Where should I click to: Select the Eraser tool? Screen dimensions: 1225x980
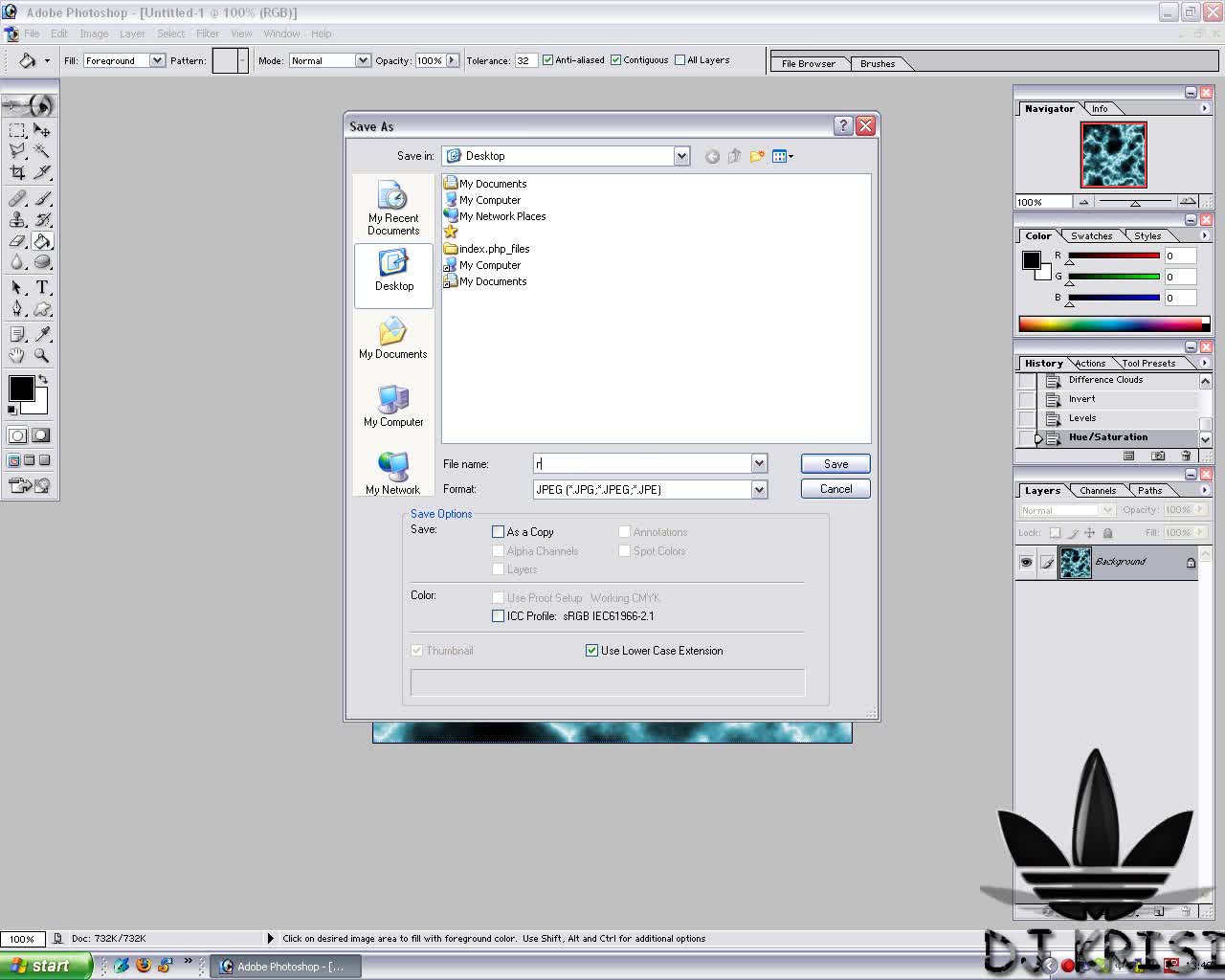(x=17, y=241)
